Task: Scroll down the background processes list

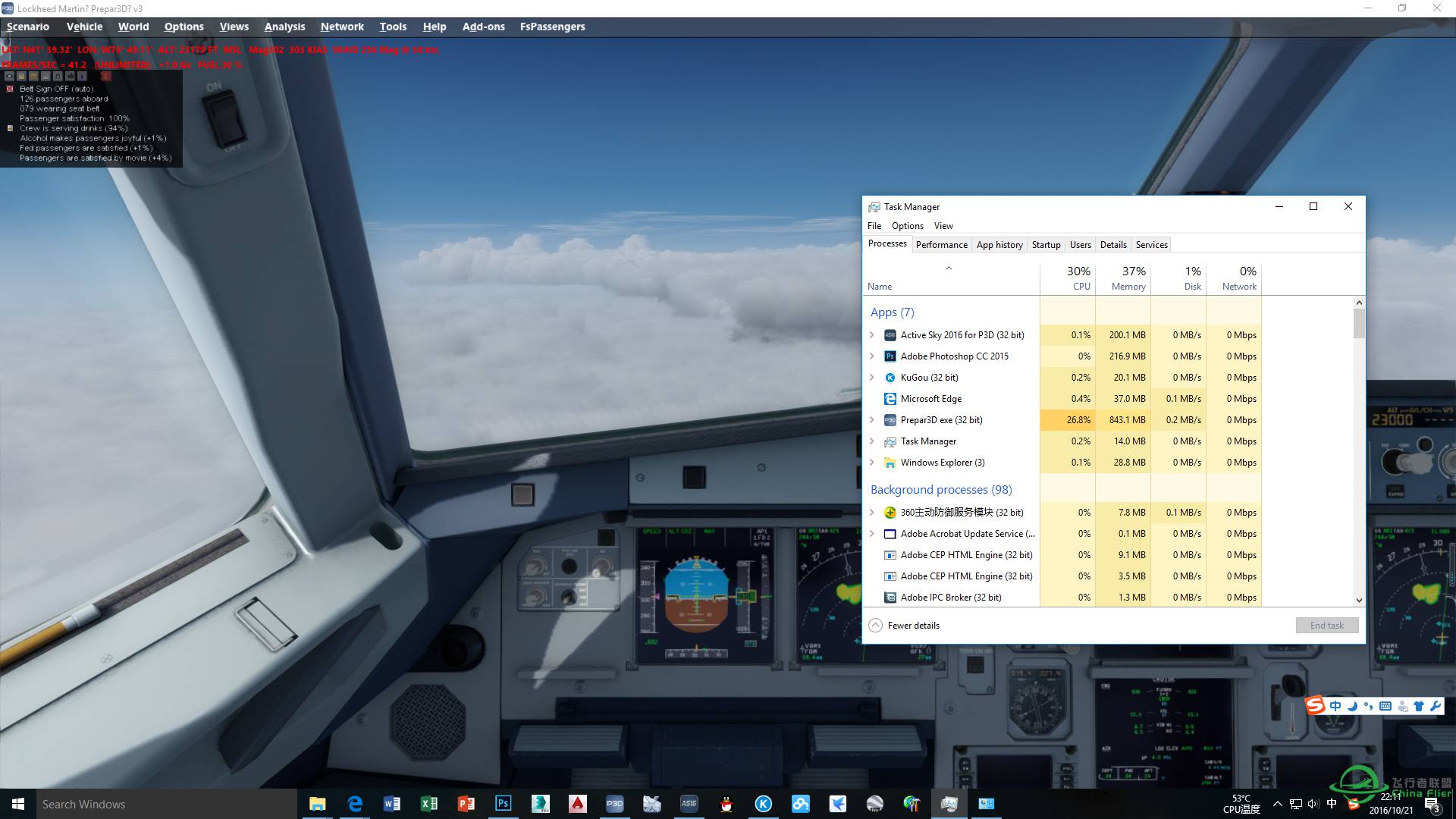Action: coord(1356,598)
